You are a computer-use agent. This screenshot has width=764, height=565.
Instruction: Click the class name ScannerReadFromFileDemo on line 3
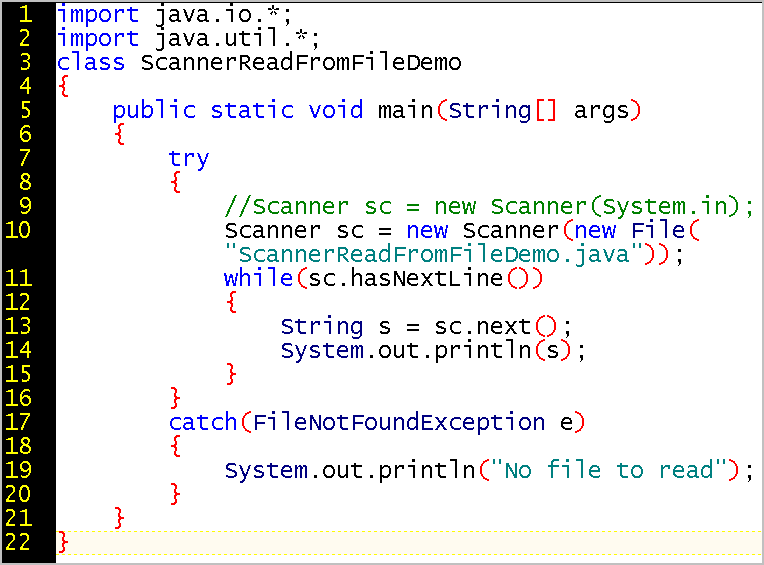(301, 62)
